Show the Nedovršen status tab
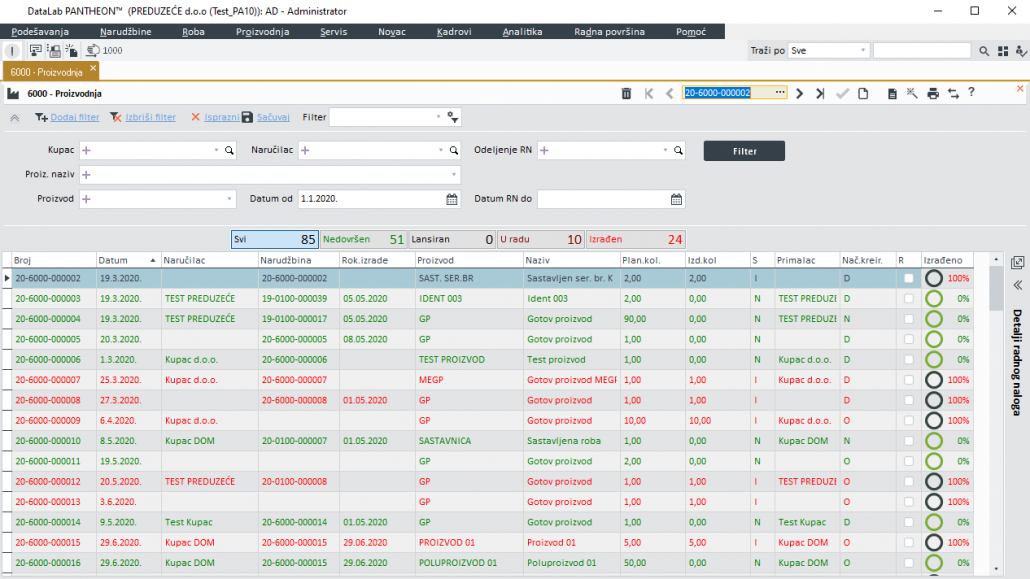 point(363,240)
